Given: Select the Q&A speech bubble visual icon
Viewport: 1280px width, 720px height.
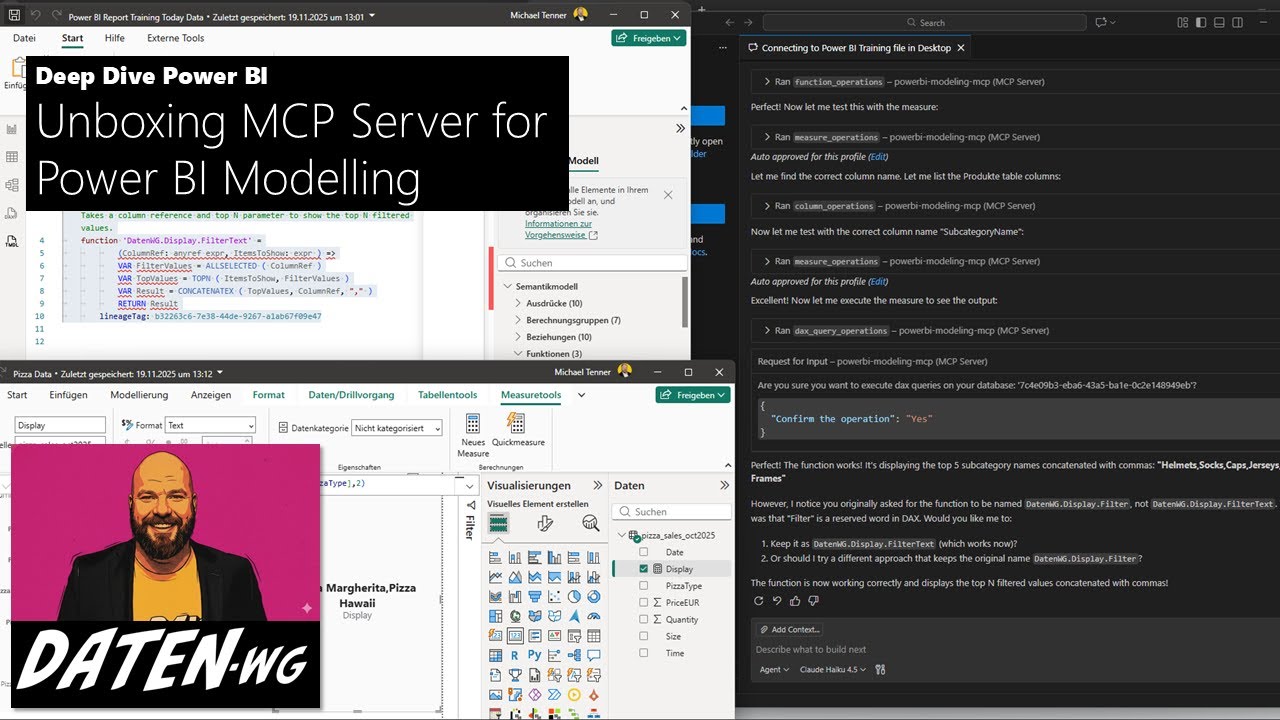Looking at the screenshot, I should pyautogui.click(x=594, y=656).
